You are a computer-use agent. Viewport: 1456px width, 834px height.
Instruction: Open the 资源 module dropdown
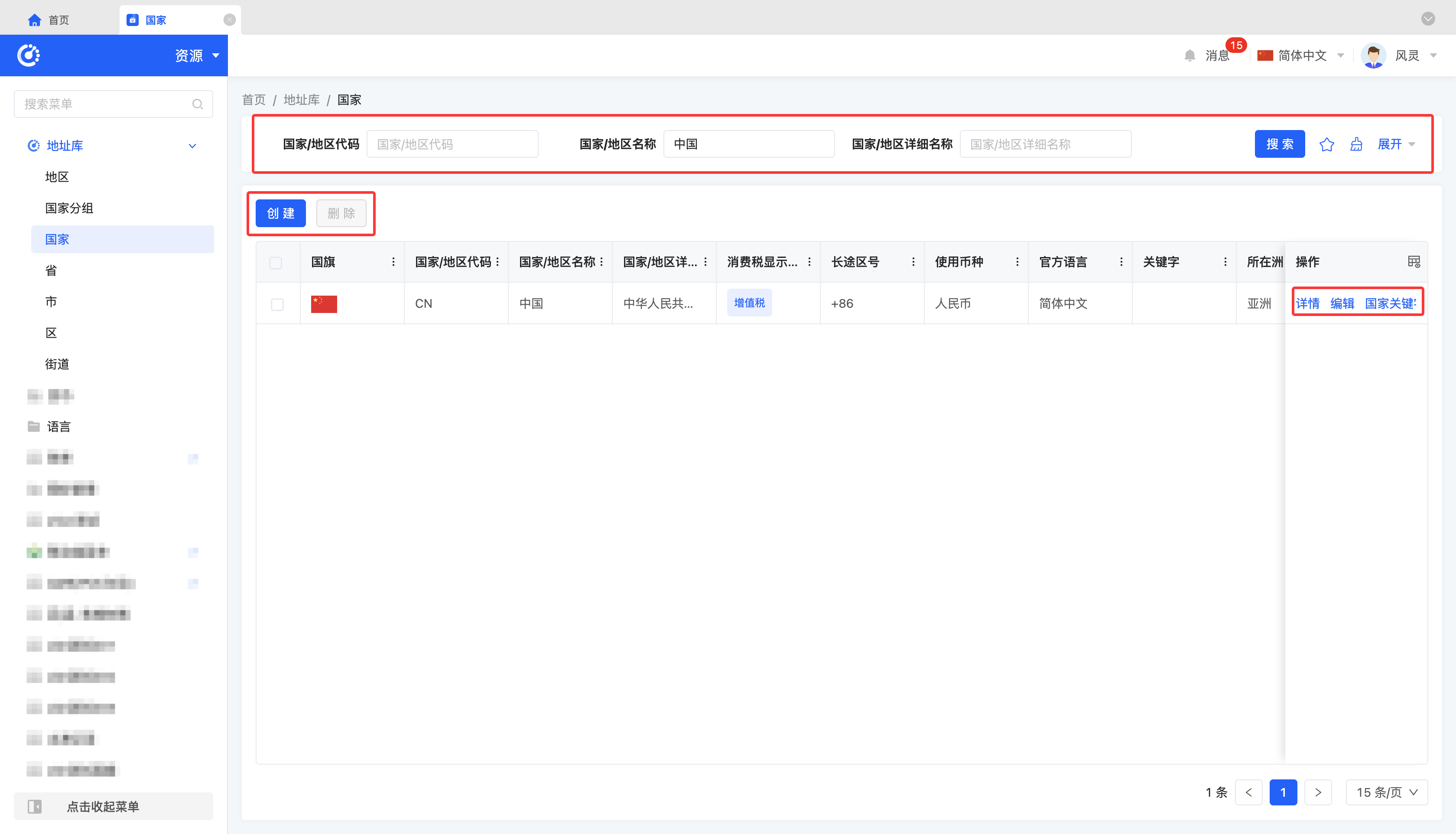[x=197, y=55]
